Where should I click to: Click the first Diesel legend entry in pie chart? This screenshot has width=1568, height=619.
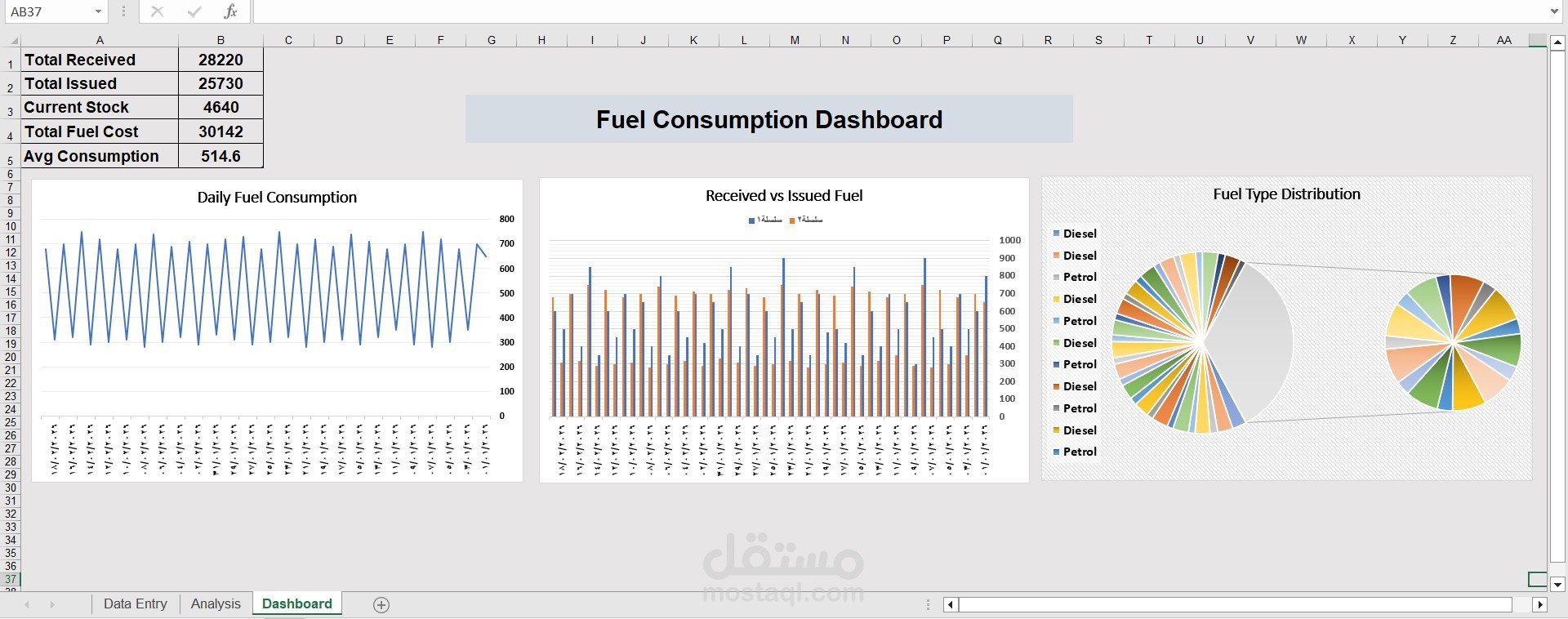(x=1075, y=234)
